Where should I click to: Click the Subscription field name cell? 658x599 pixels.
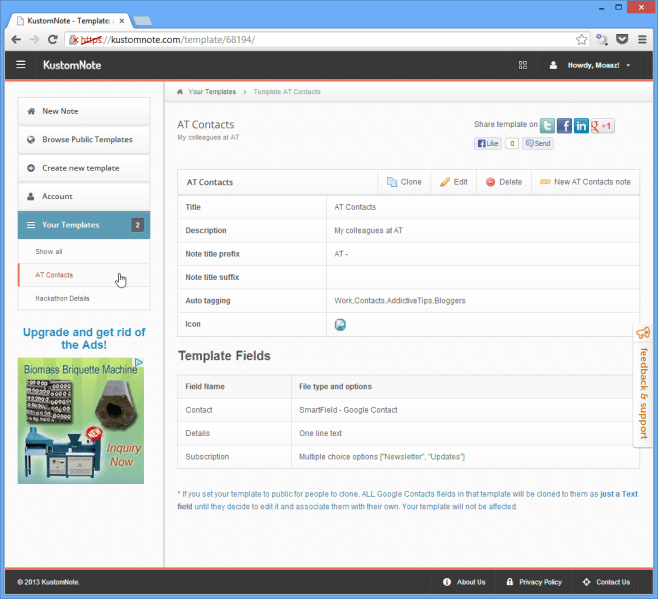(x=234, y=457)
